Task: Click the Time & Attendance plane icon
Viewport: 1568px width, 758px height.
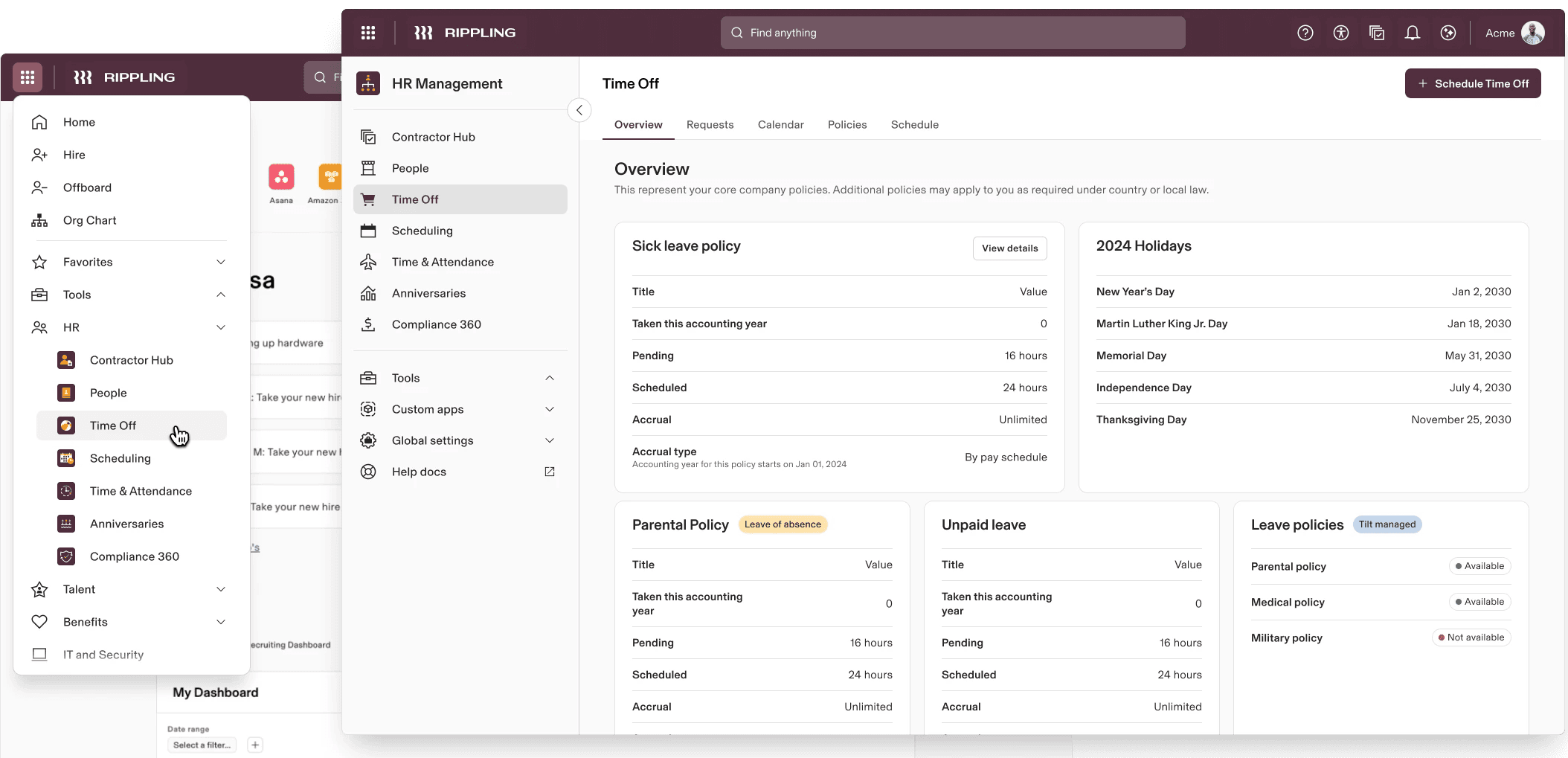Action: point(368,262)
